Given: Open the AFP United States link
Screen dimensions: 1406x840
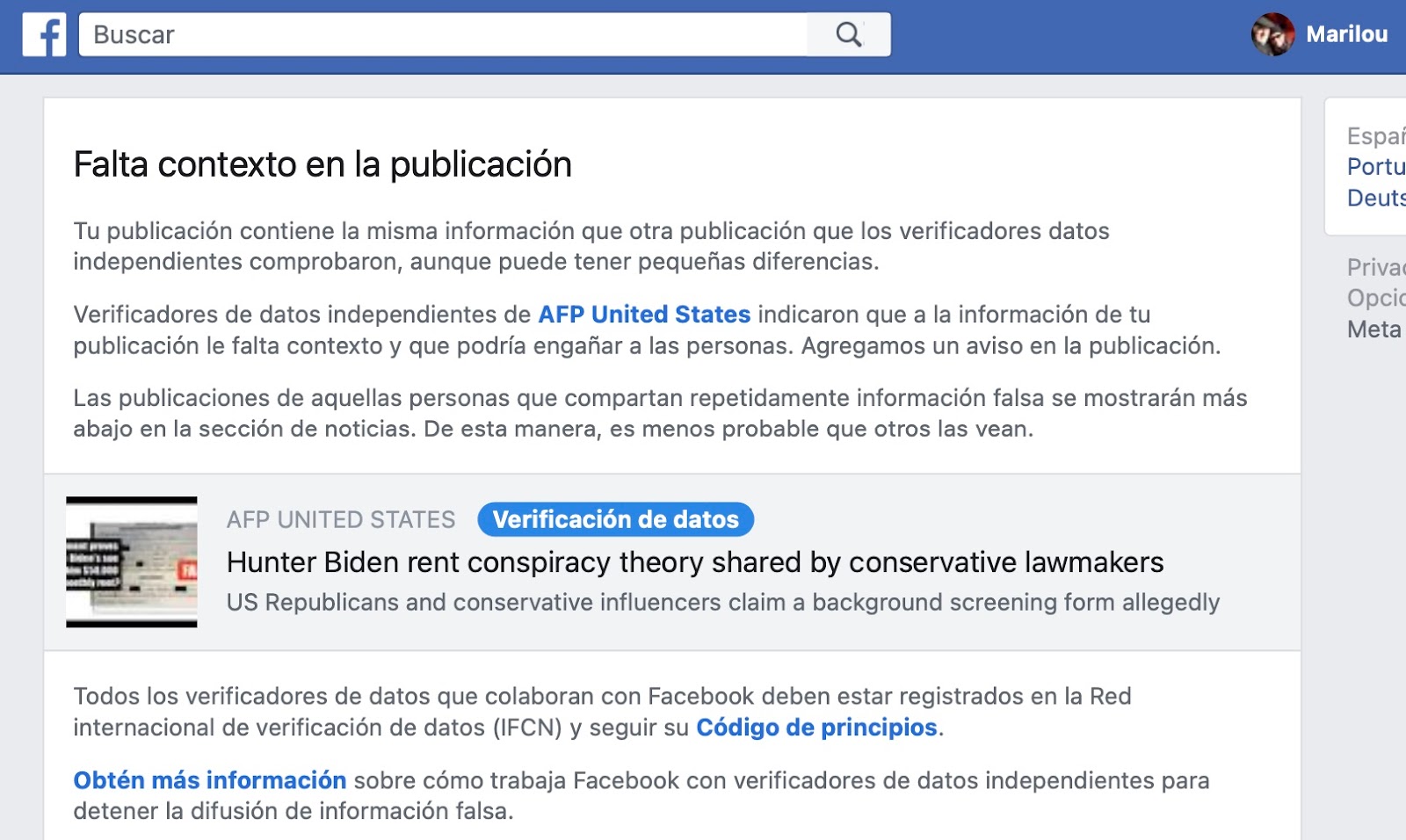Looking at the screenshot, I should [x=644, y=315].
